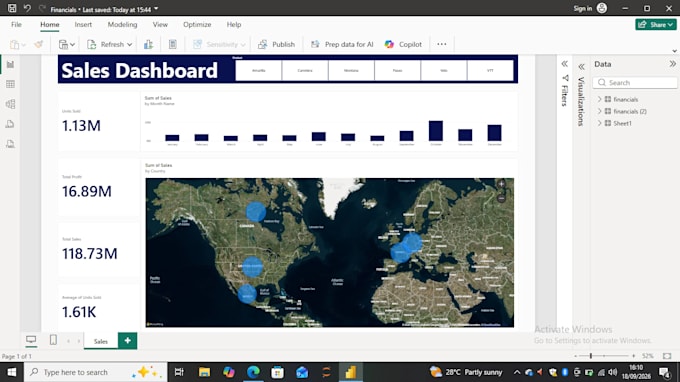Click the Mexico bubble on the map
The height and width of the screenshot is (382, 680).
pos(247,294)
